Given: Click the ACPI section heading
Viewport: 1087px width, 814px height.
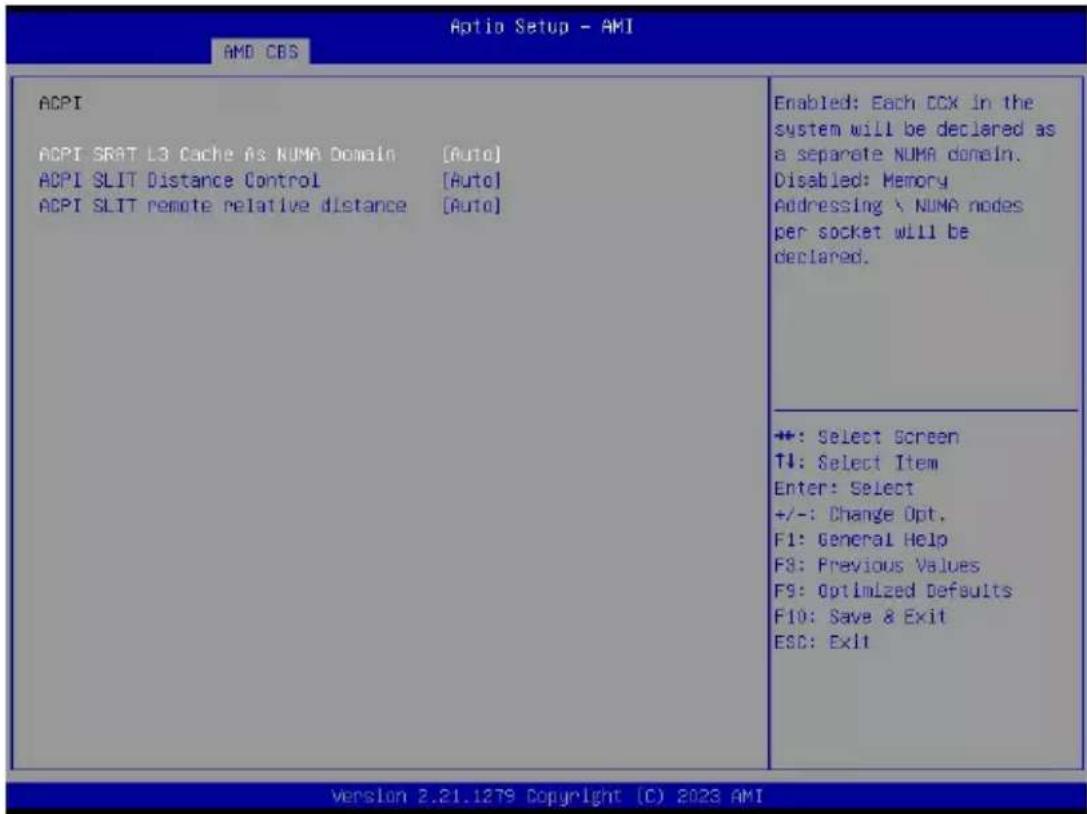Looking at the screenshot, I should pos(60,103).
